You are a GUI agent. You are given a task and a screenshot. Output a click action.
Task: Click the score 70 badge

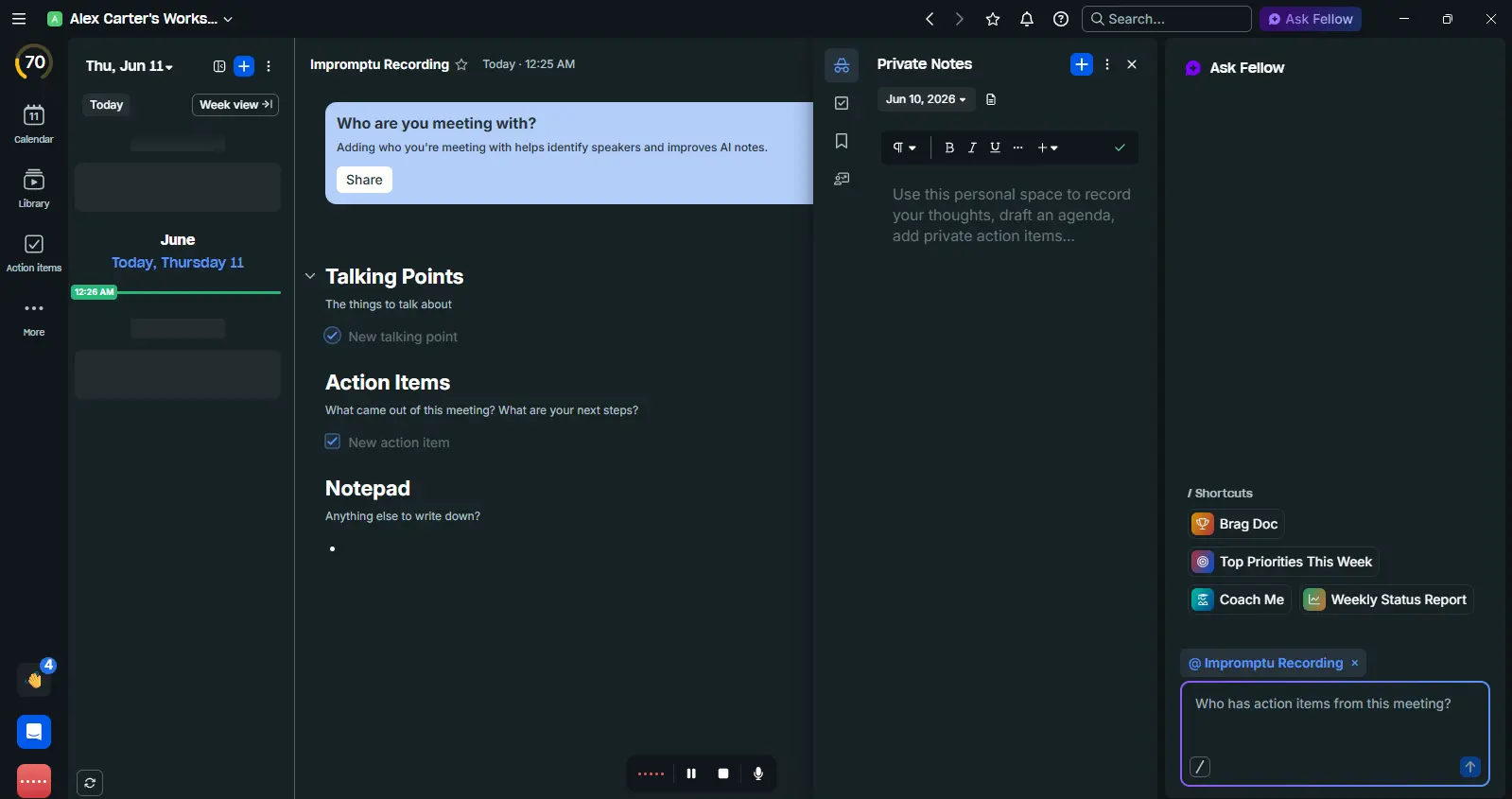34,62
